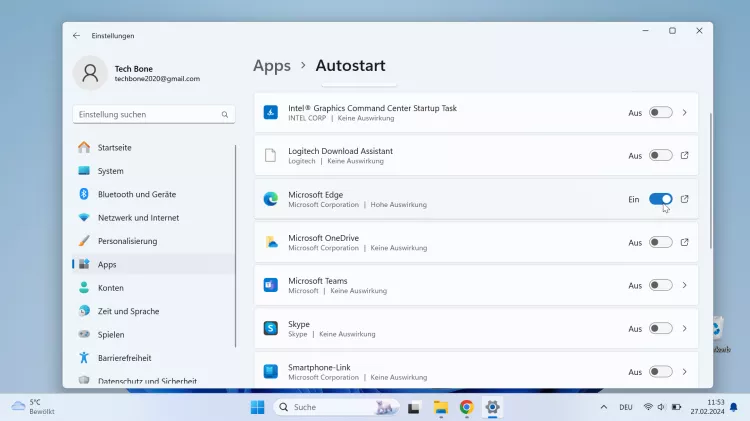The height and width of the screenshot is (421, 750).
Task: Click 'Hohe Auswirkung' label for Edge
Action: 398,205
